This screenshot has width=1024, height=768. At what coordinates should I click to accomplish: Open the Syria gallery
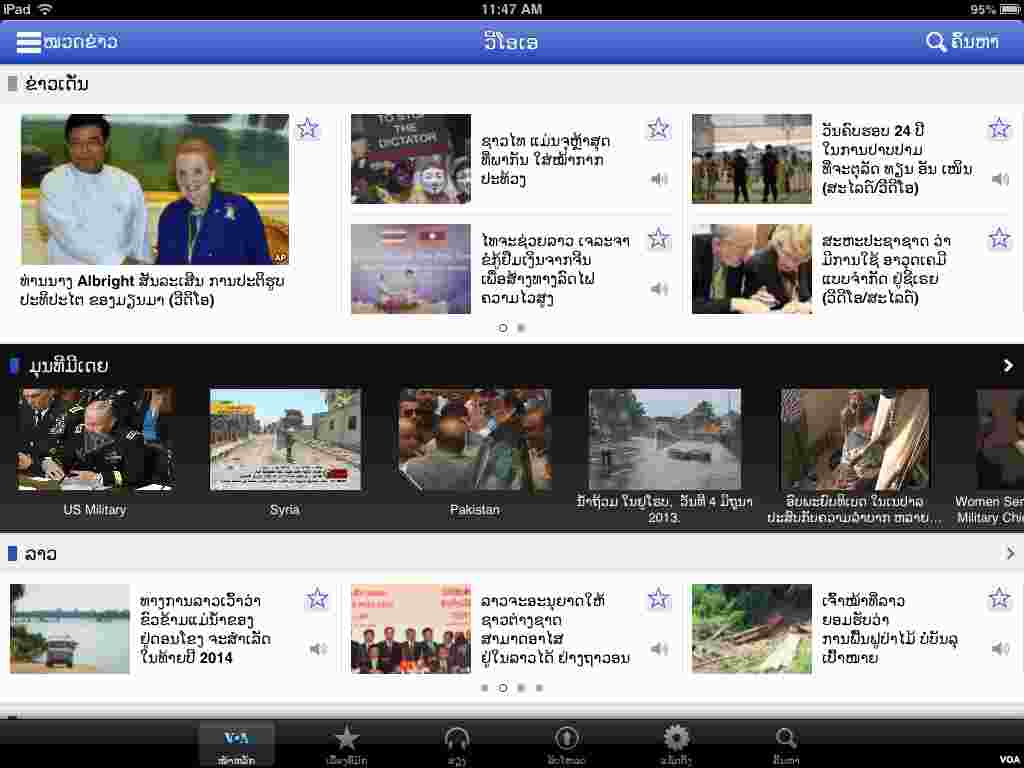click(x=285, y=439)
